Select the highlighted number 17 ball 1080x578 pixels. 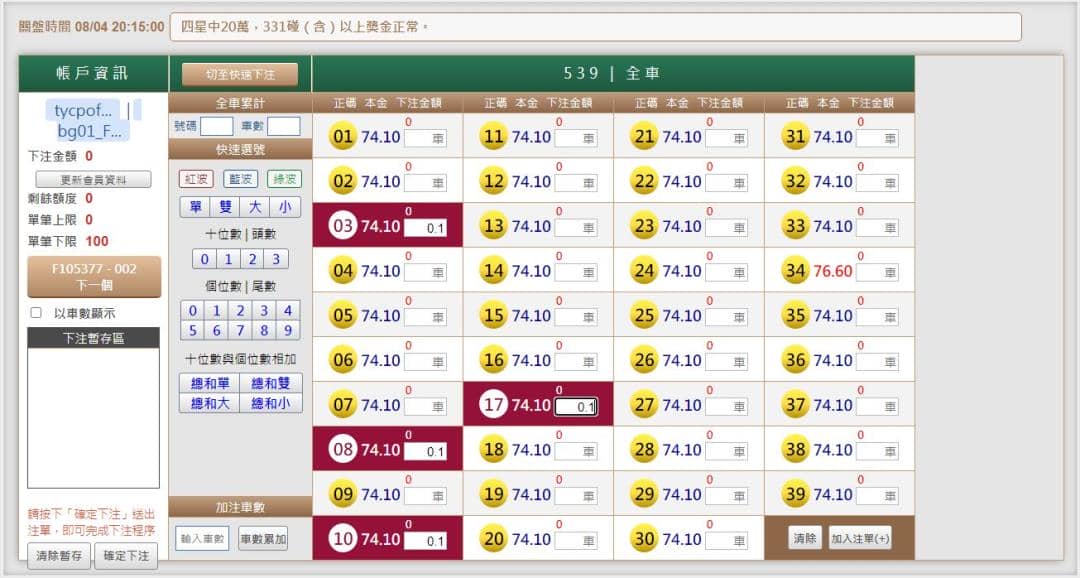[x=493, y=404]
